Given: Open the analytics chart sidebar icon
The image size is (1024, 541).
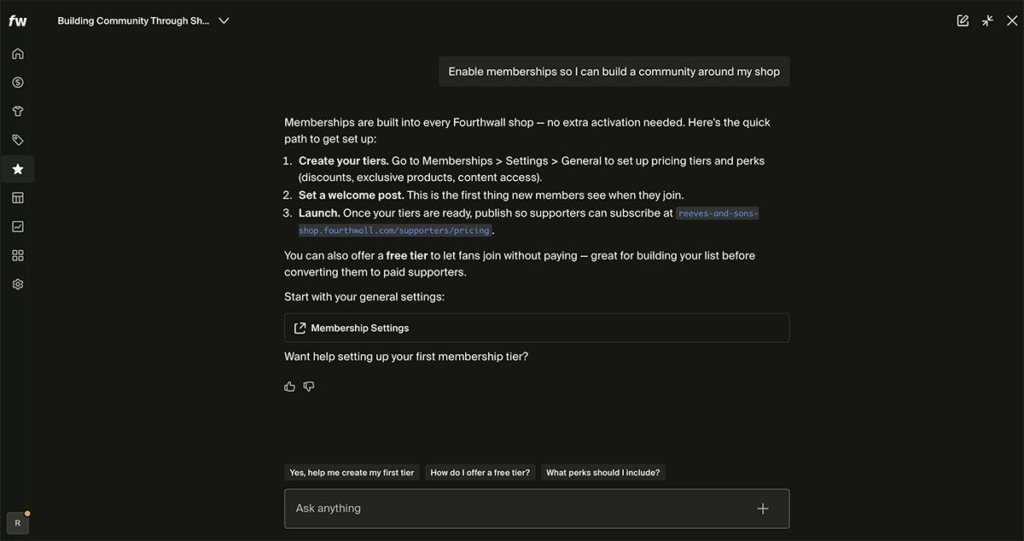Looking at the screenshot, I should coord(18,227).
